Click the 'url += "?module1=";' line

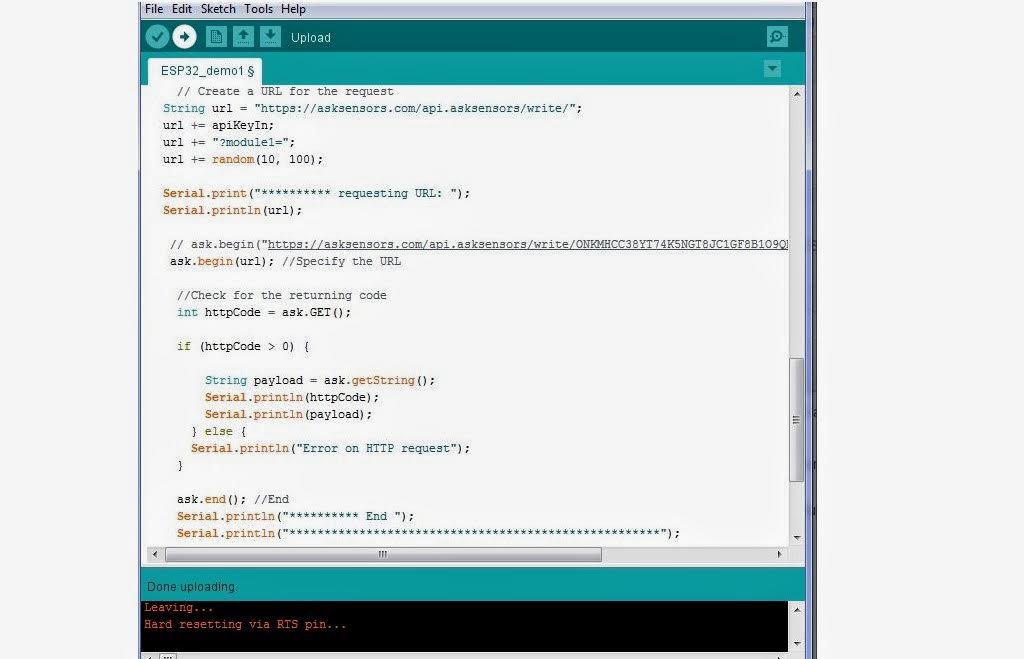pos(229,142)
